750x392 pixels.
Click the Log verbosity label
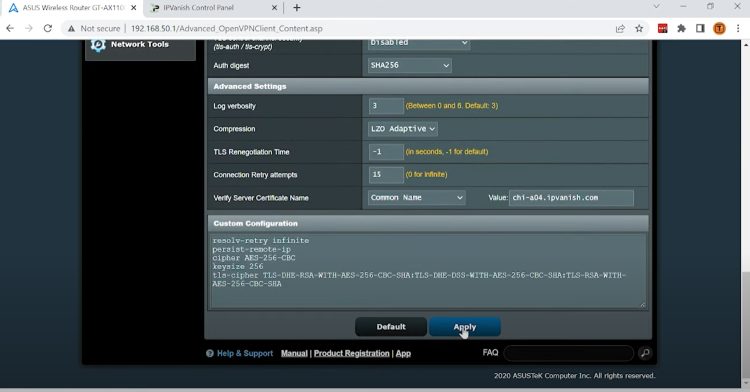234,106
